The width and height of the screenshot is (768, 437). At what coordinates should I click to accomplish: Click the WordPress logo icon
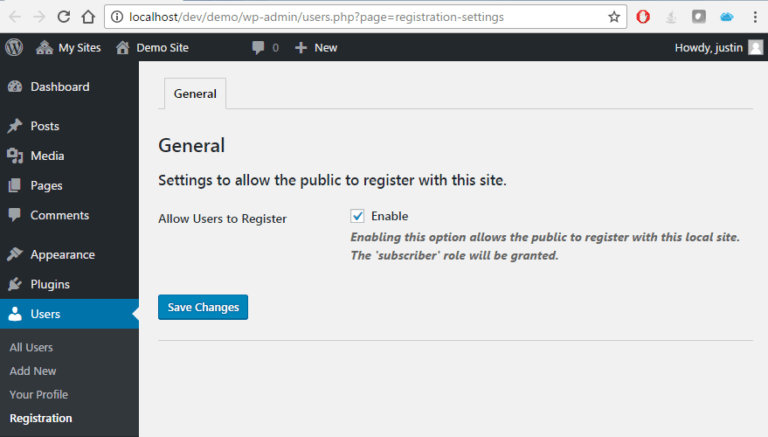coord(14,47)
